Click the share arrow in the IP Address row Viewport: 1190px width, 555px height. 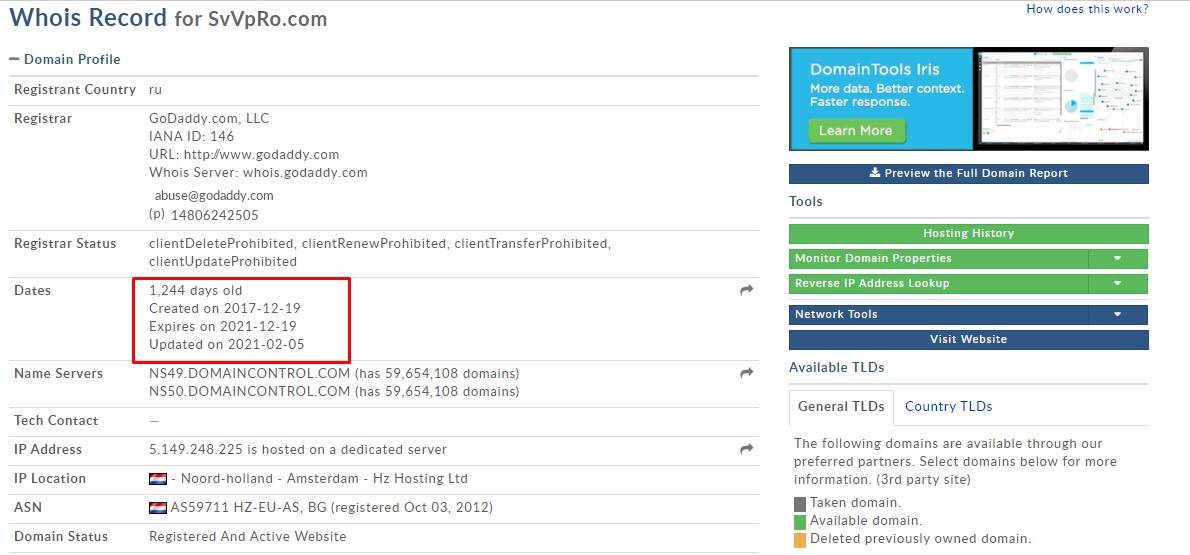(746, 450)
